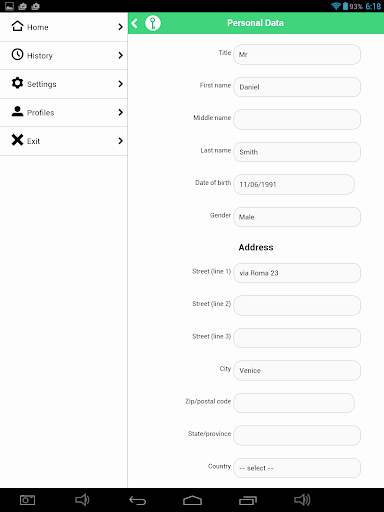The height and width of the screenshot is (512, 384).
Task: Tap the key logo icon in header
Action: pyautogui.click(x=153, y=23)
